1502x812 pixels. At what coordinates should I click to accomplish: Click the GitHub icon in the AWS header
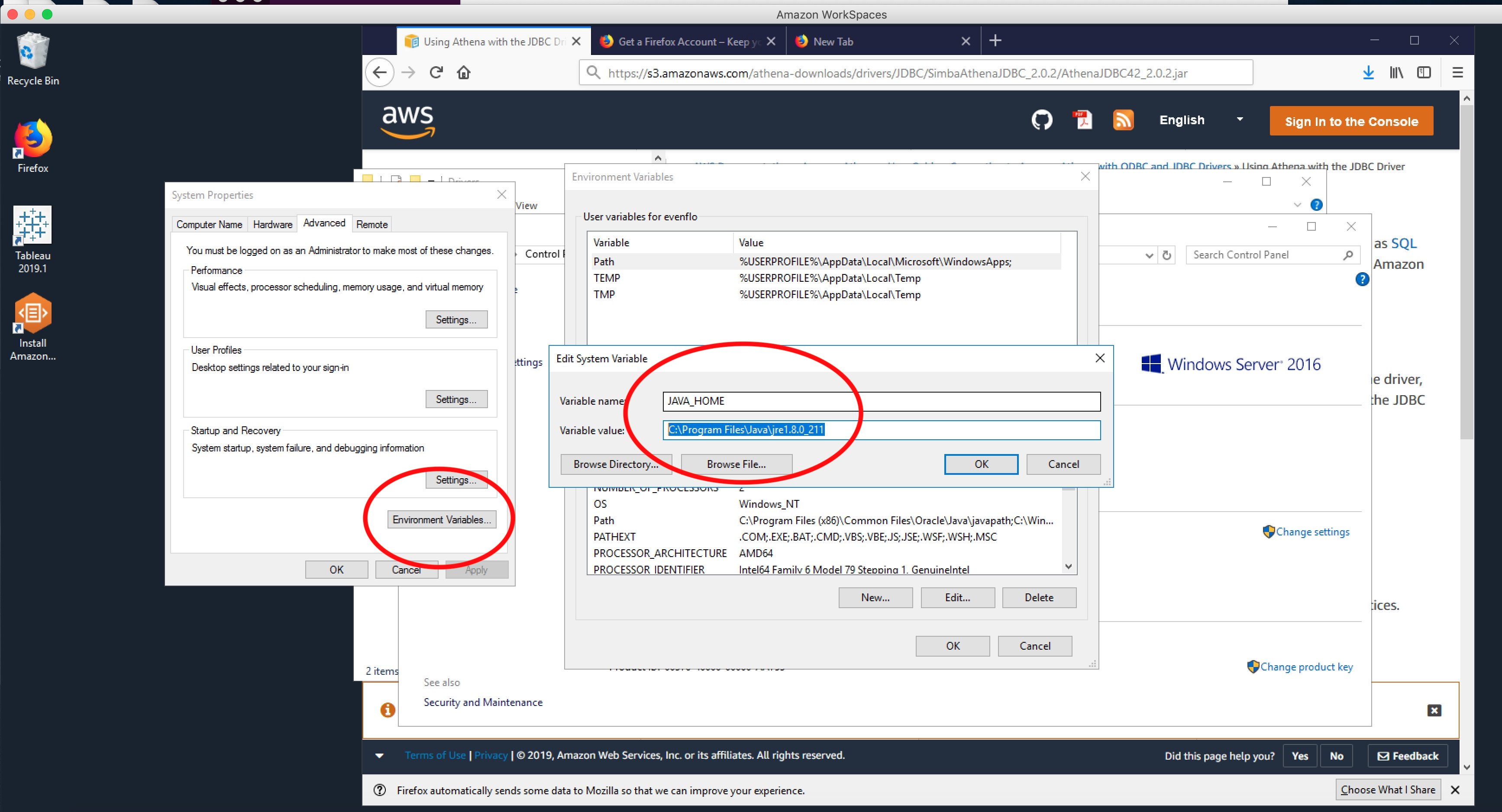click(x=1041, y=120)
